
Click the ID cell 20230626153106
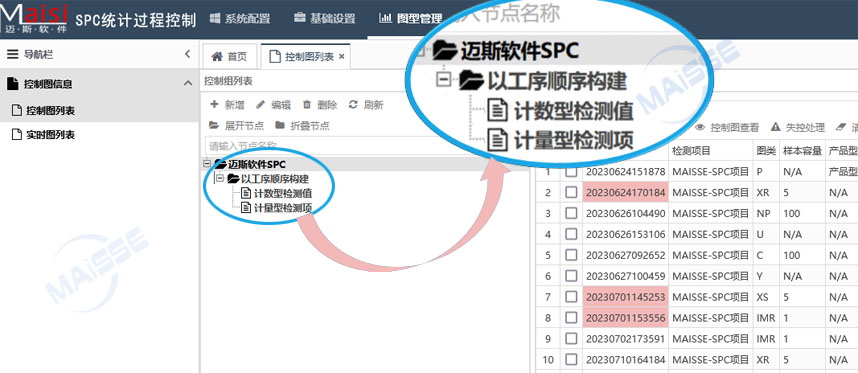625,234
